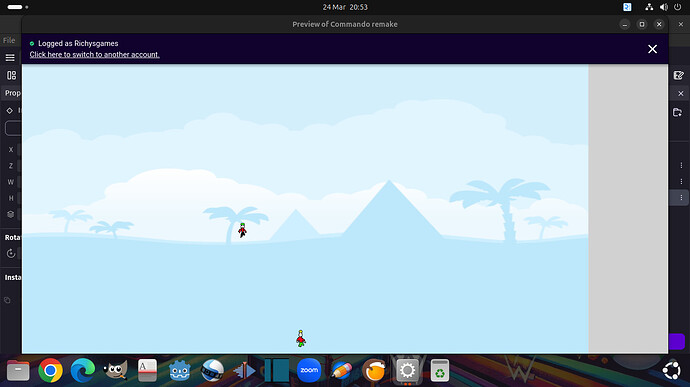Open GIMP from the dock
Image resolution: width=690 pixels, height=387 pixels.
tap(115, 371)
